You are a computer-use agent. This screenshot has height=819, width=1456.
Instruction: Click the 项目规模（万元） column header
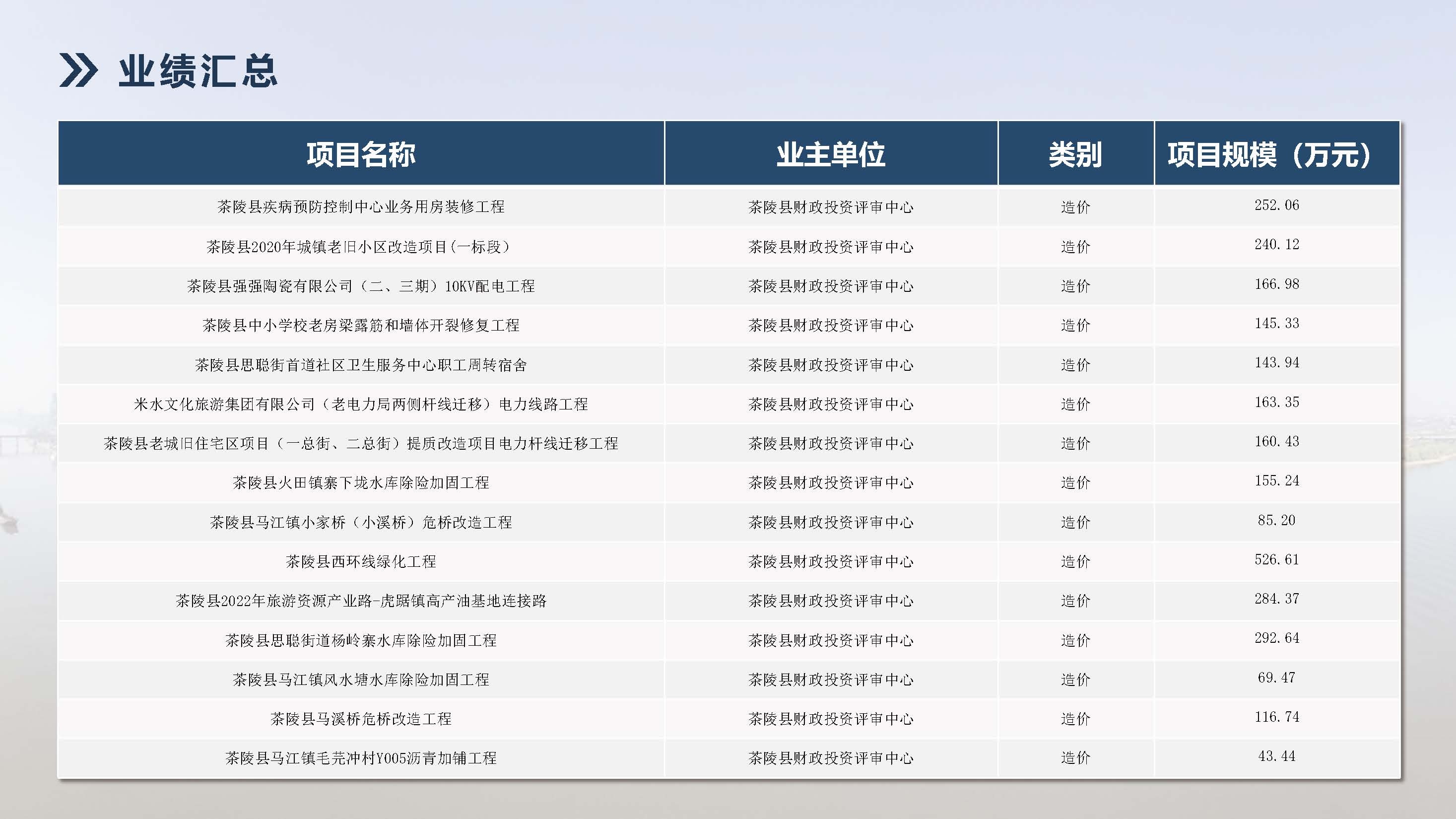click(x=1276, y=154)
